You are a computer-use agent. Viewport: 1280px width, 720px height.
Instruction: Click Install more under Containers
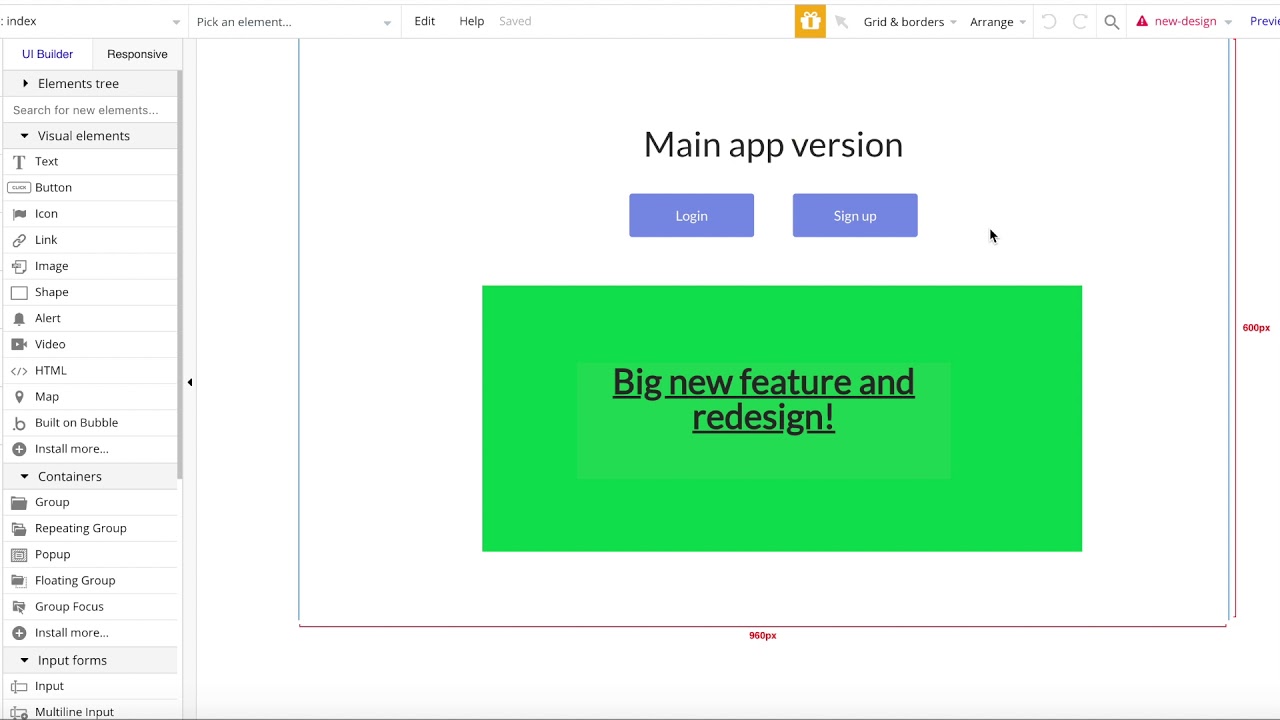[90, 632]
